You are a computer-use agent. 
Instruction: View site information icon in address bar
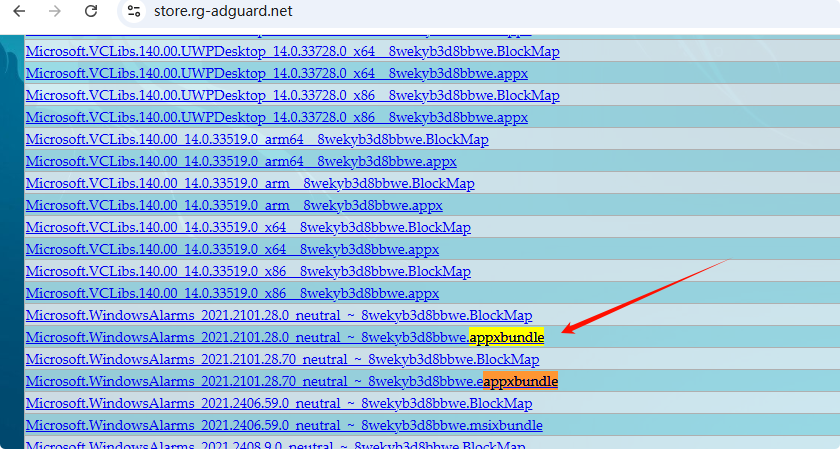(133, 11)
